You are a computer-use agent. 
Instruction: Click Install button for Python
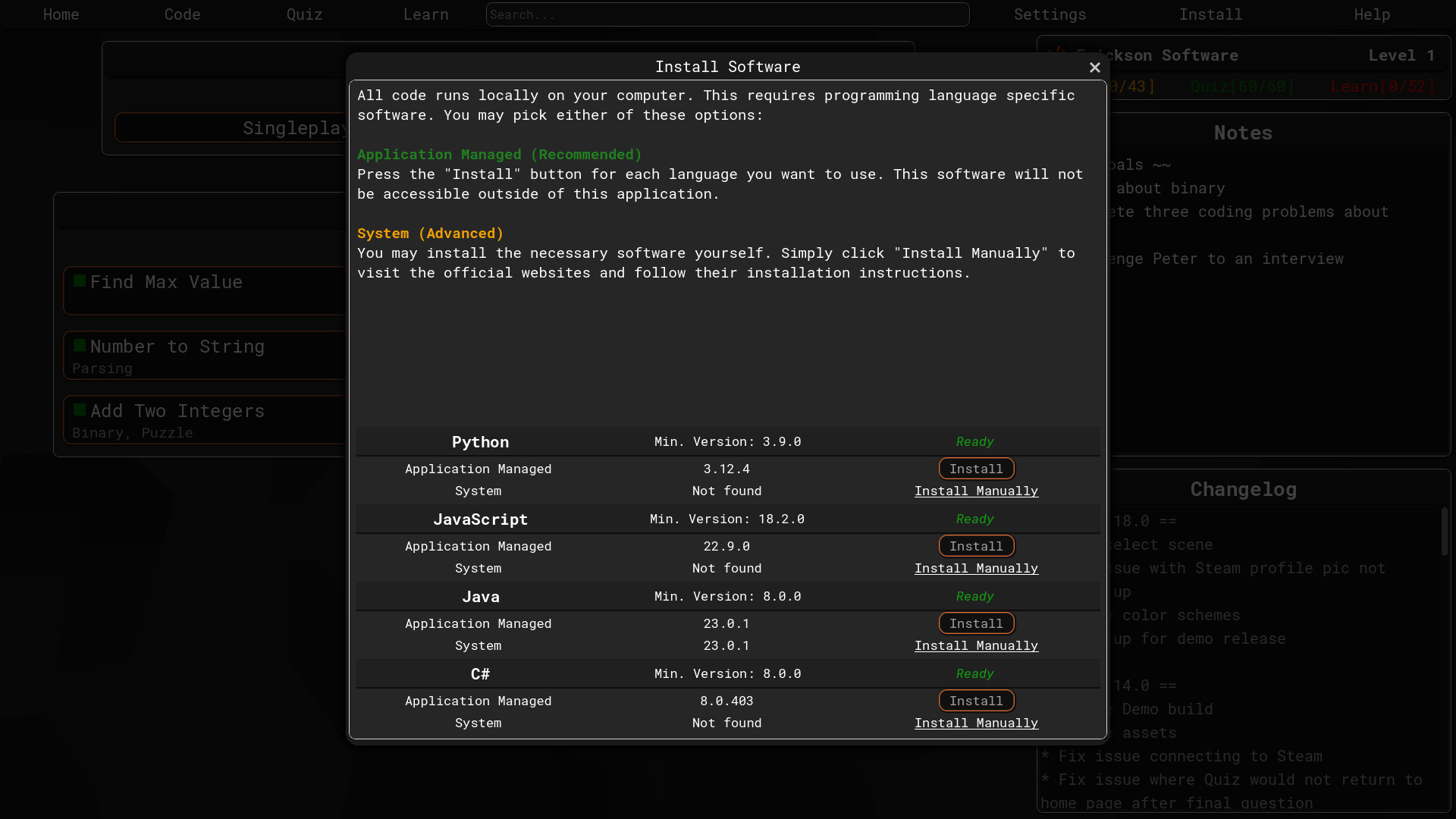point(976,469)
